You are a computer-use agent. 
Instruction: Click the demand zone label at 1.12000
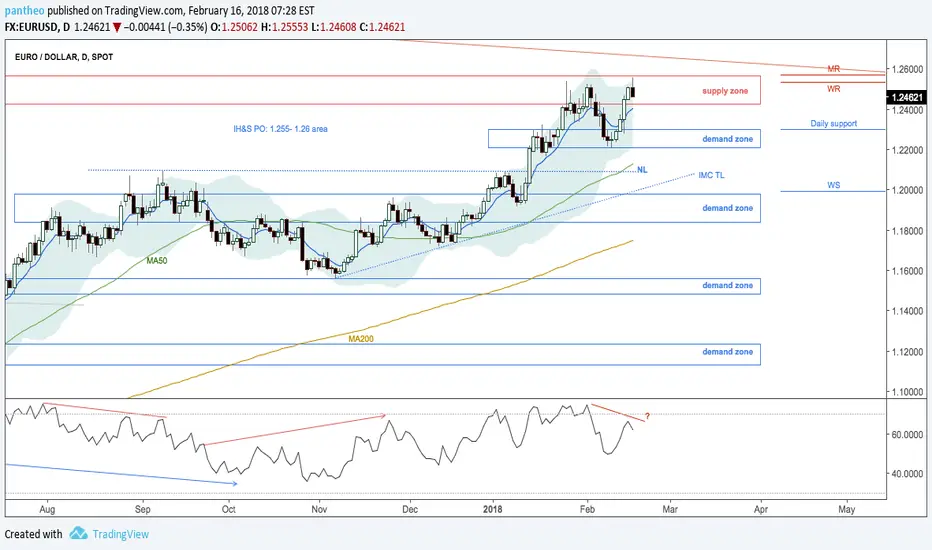point(728,352)
